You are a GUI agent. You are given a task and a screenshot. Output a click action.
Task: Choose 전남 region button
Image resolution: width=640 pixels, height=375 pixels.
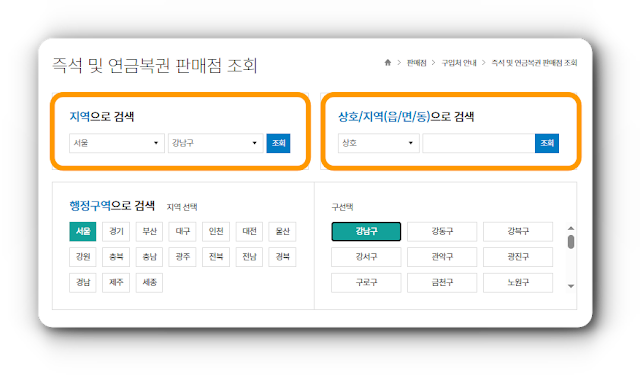pos(249,257)
